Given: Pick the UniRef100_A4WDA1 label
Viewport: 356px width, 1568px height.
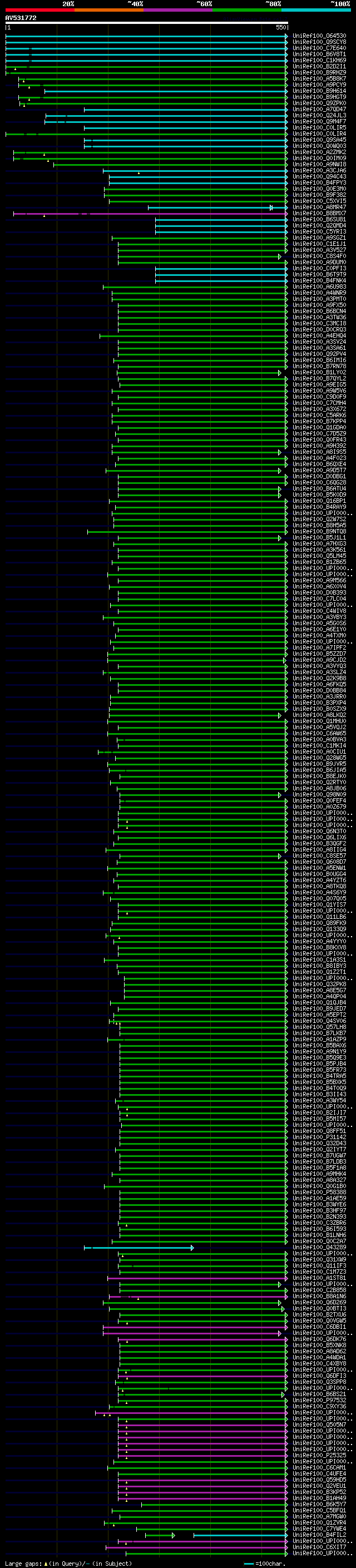Looking at the screenshot, I should click(319, 1357).
